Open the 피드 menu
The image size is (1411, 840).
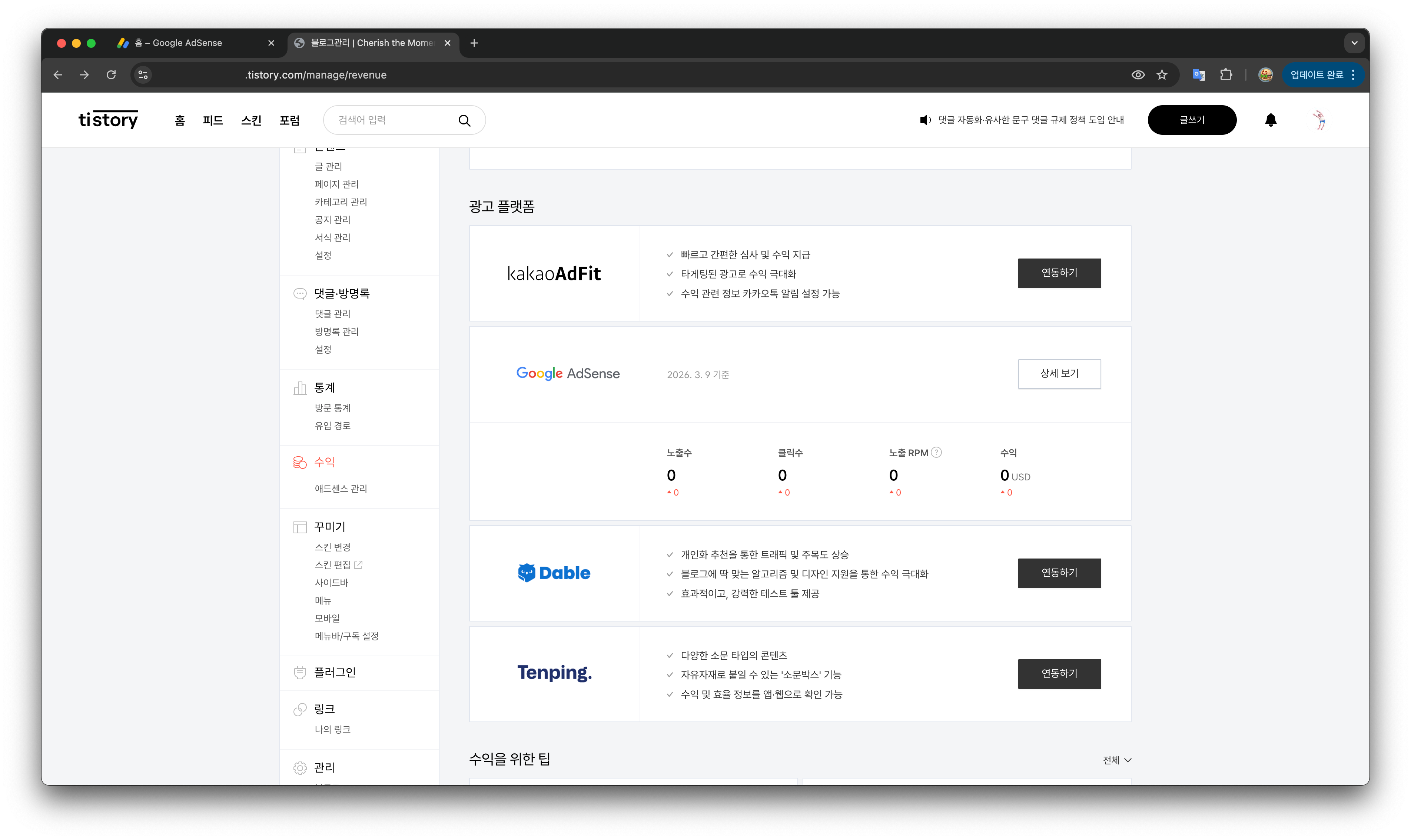coord(213,121)
